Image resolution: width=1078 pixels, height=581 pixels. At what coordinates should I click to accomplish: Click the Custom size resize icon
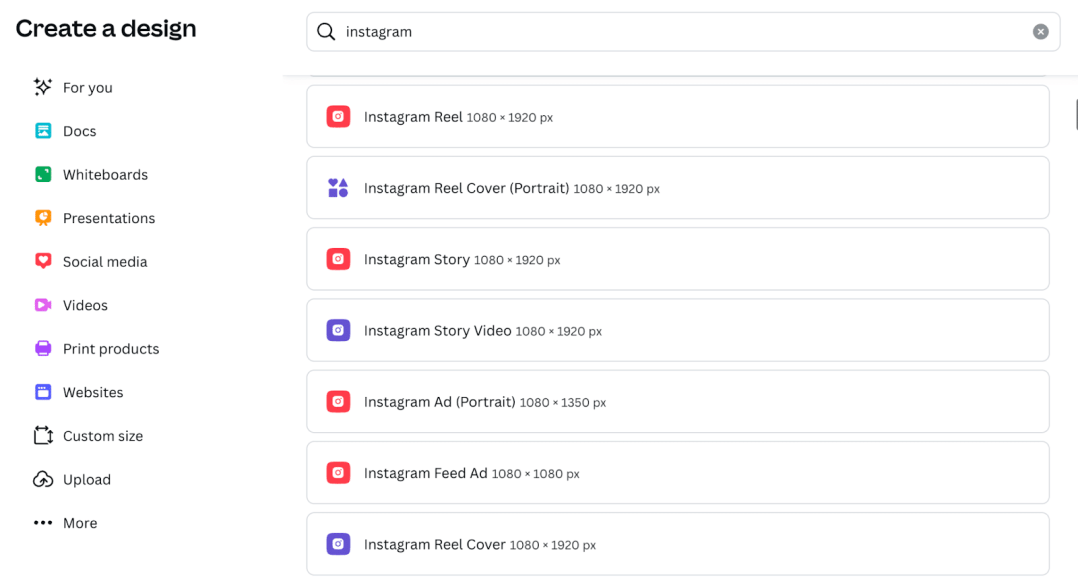43,435
